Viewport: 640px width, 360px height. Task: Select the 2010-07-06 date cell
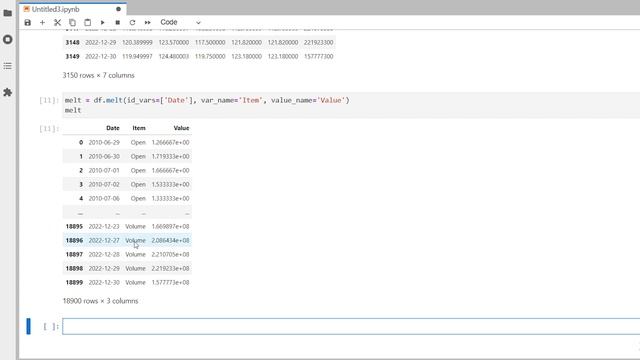click(x=104, y=198)
